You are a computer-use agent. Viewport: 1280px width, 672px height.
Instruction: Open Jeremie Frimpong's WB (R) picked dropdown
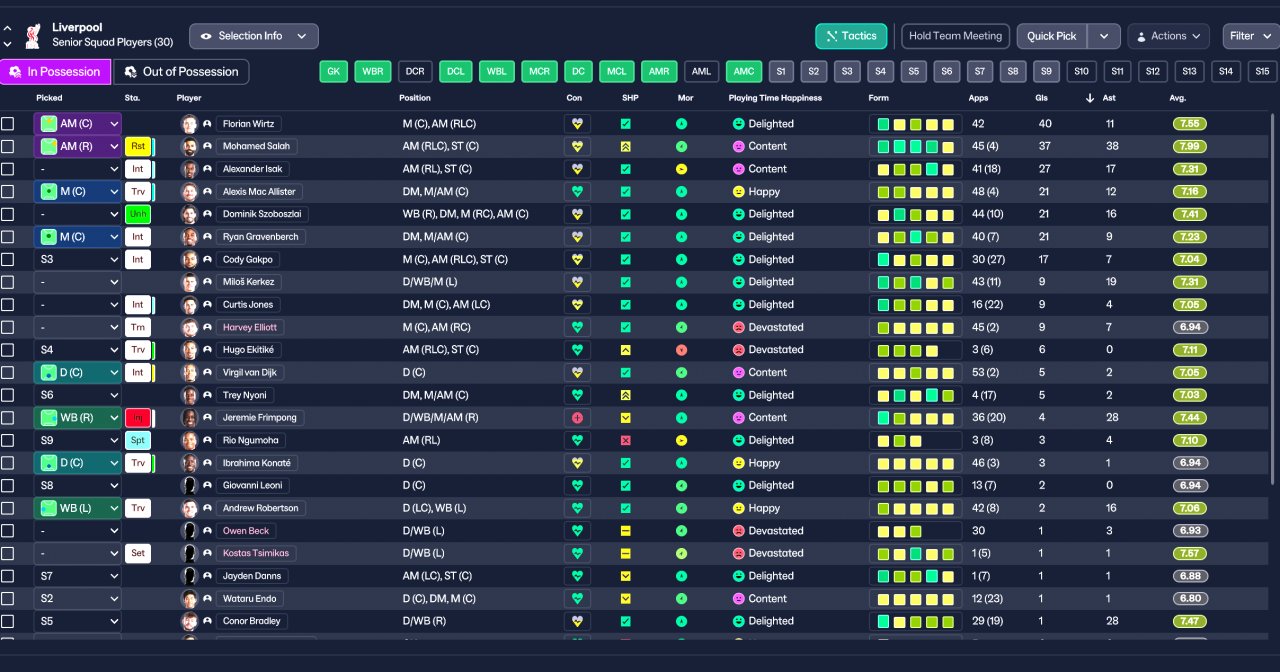(x=78, y=418)
